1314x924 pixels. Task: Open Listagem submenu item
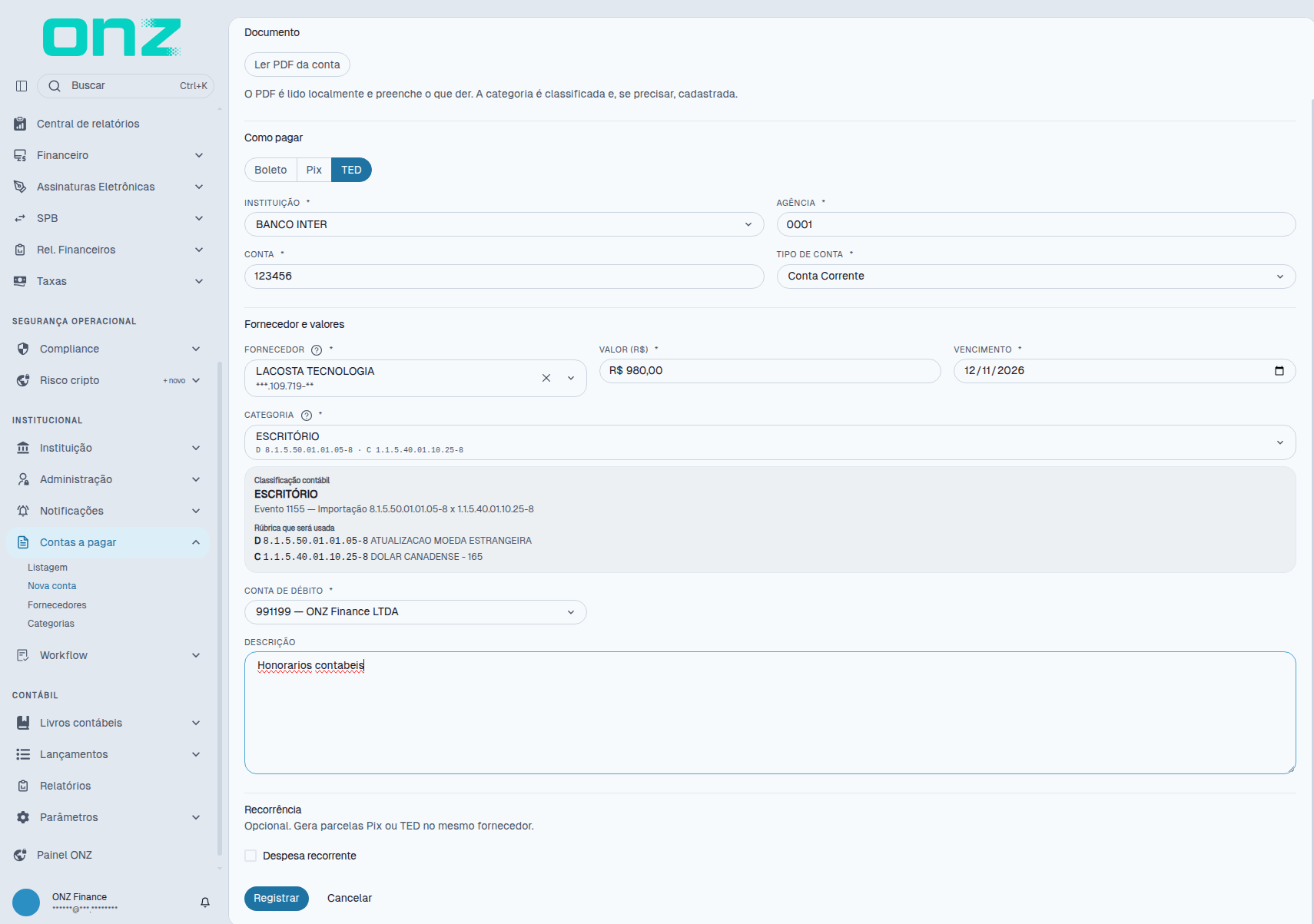point(48,568)
